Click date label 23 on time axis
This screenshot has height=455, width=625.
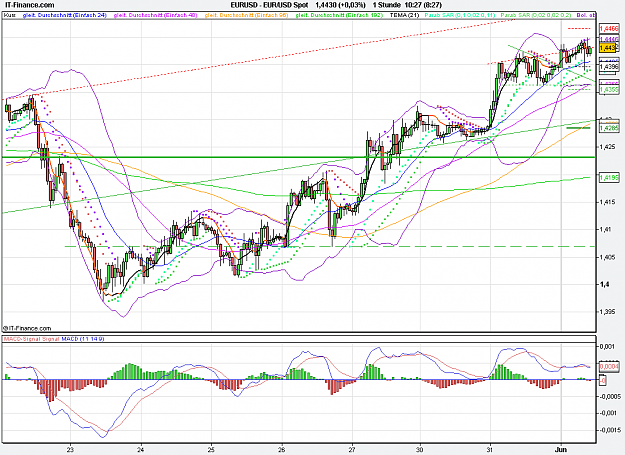tap(71, 449)
